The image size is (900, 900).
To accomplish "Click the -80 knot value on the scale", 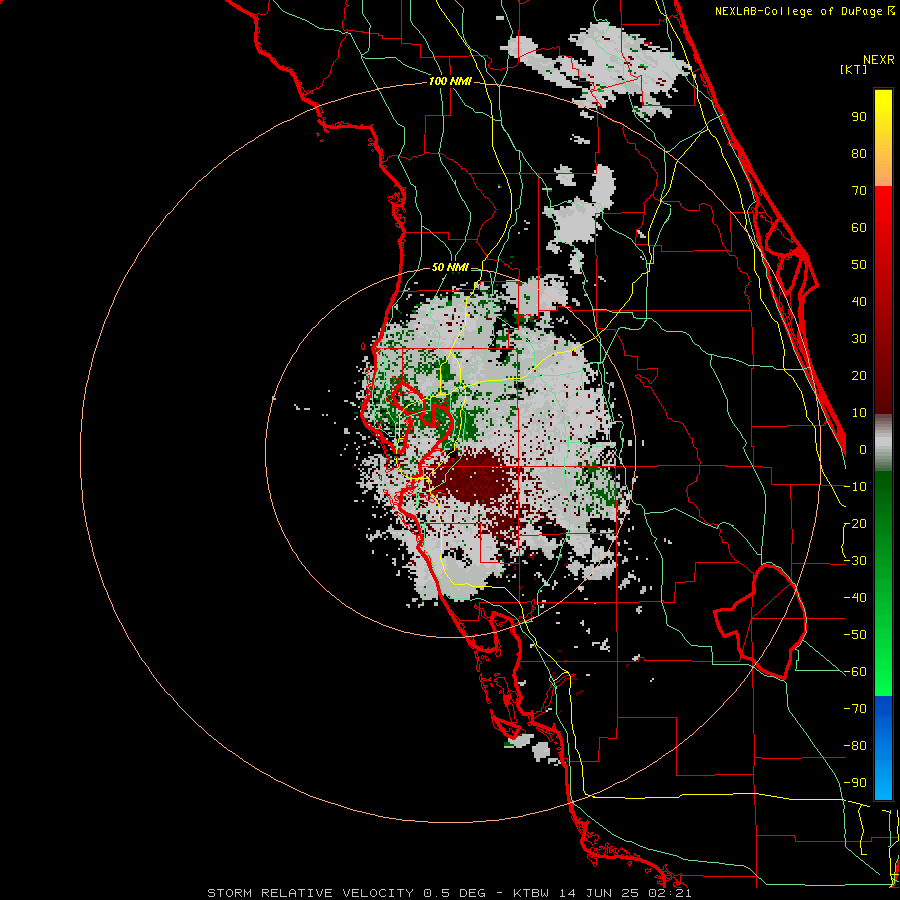I will [x=855, y=746].
